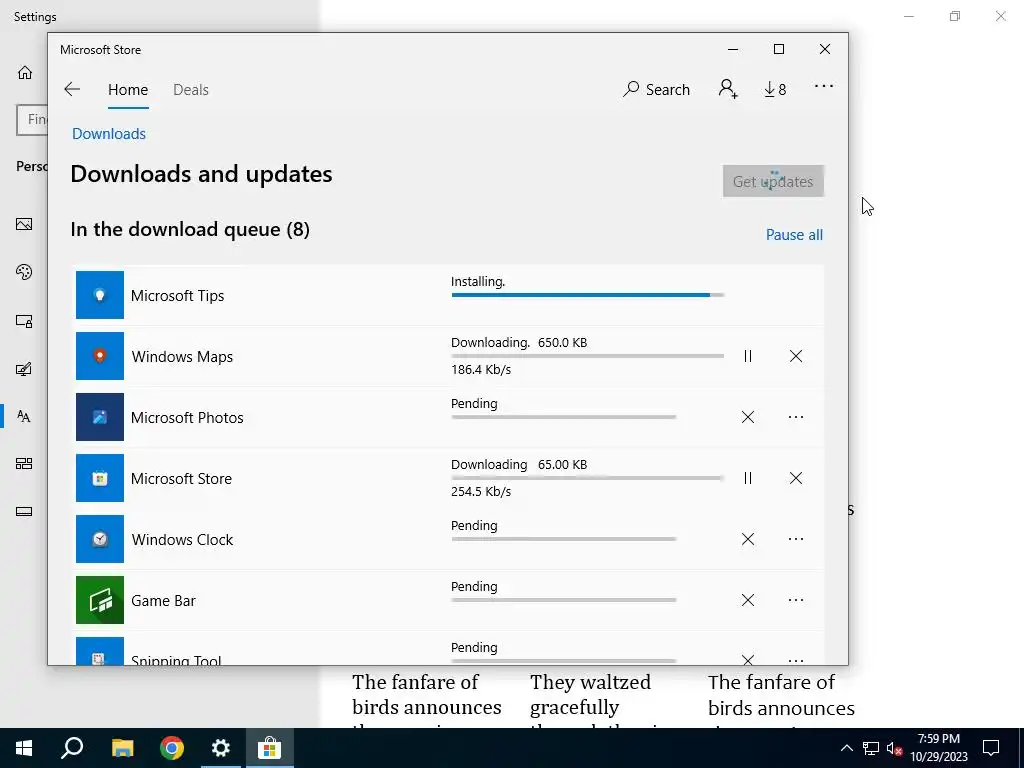The width and height of the screenshot is (1024, 768).
Task: Select the Windows Clock row name
Action: click(182, 539)
